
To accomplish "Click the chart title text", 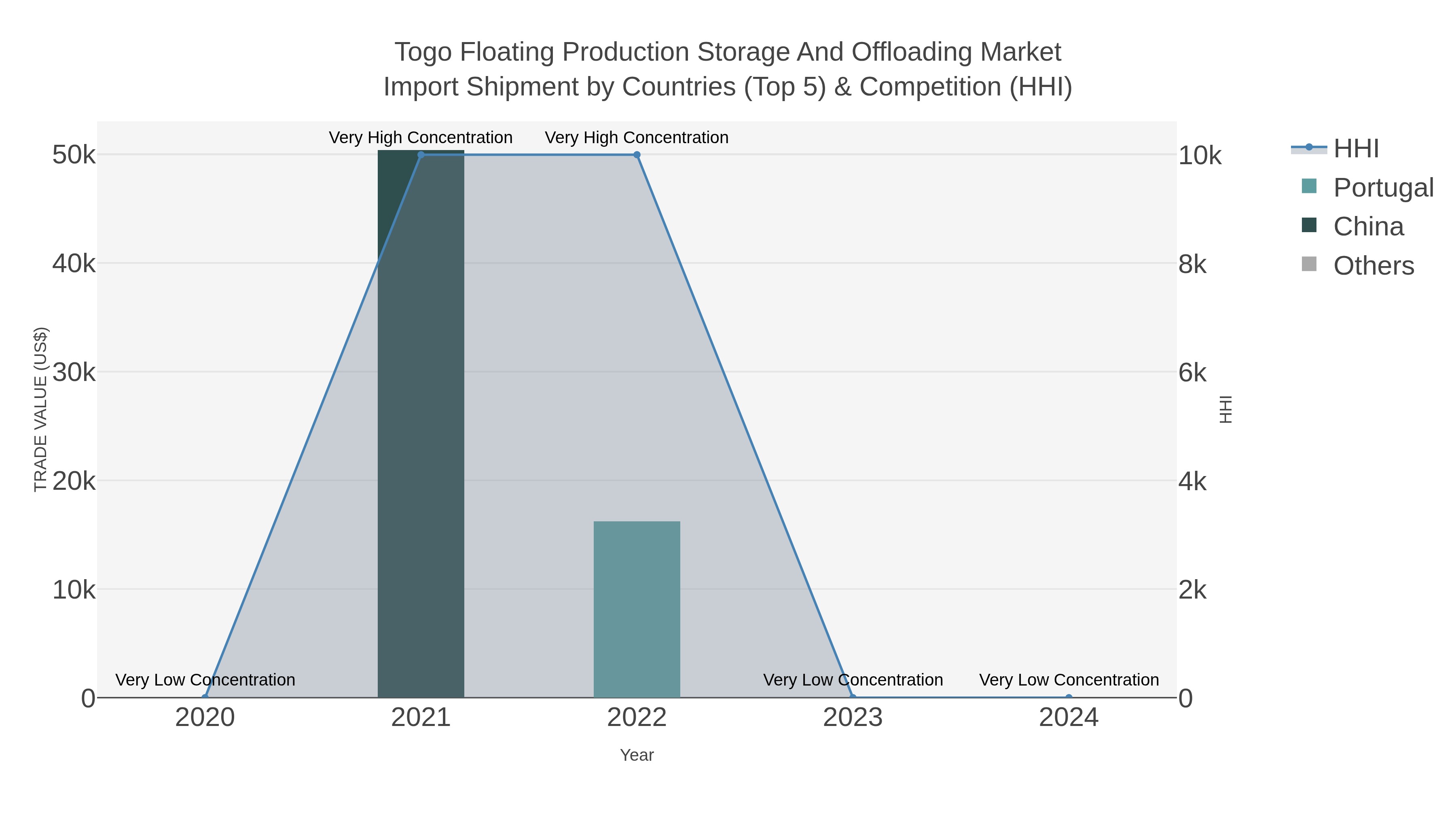I will (728, 69).
